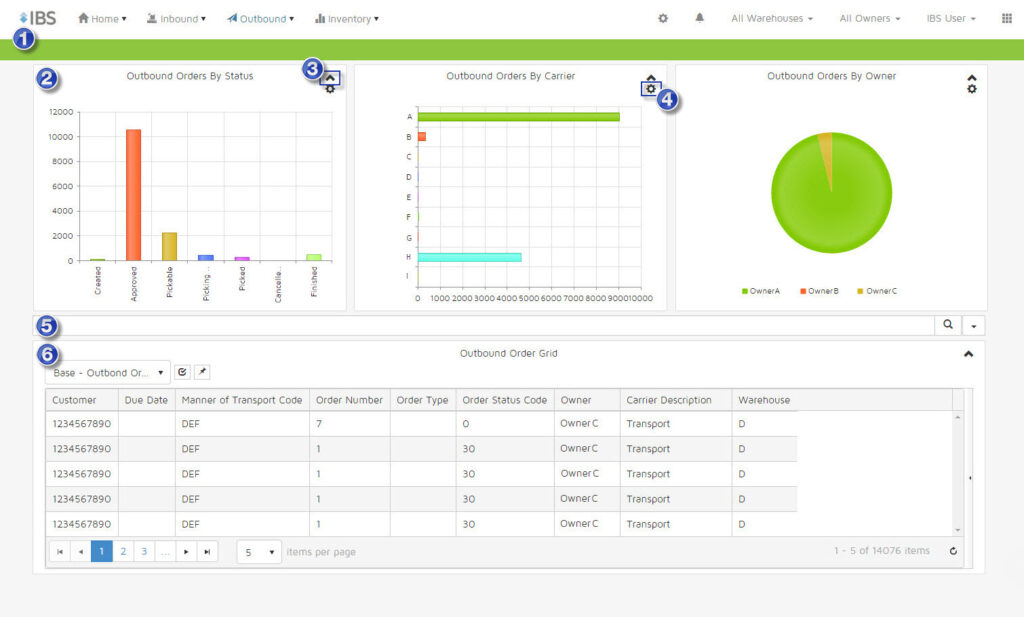The height and width of the screenshot is (617, 1024).
Task: Open the All Warehouses dropdown
Action: tap(772, 18)
